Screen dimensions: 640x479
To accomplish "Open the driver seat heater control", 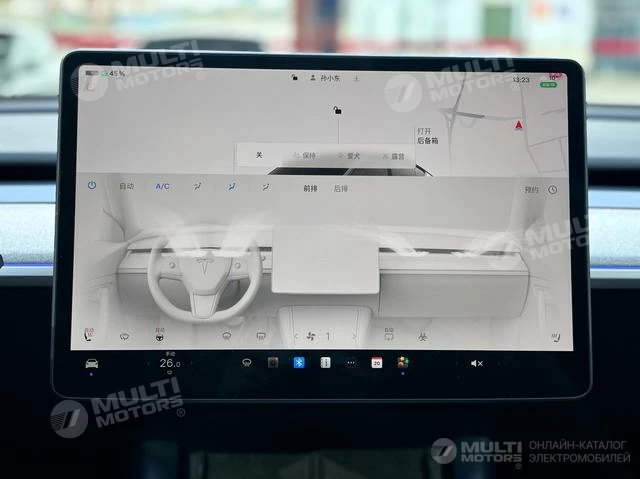I will pos(91,336).
